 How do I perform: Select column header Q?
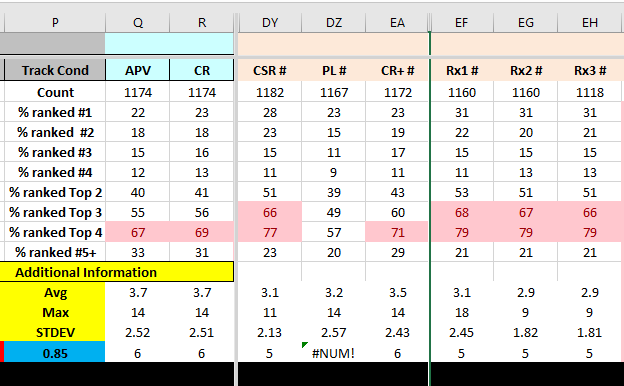coord(138,23)
